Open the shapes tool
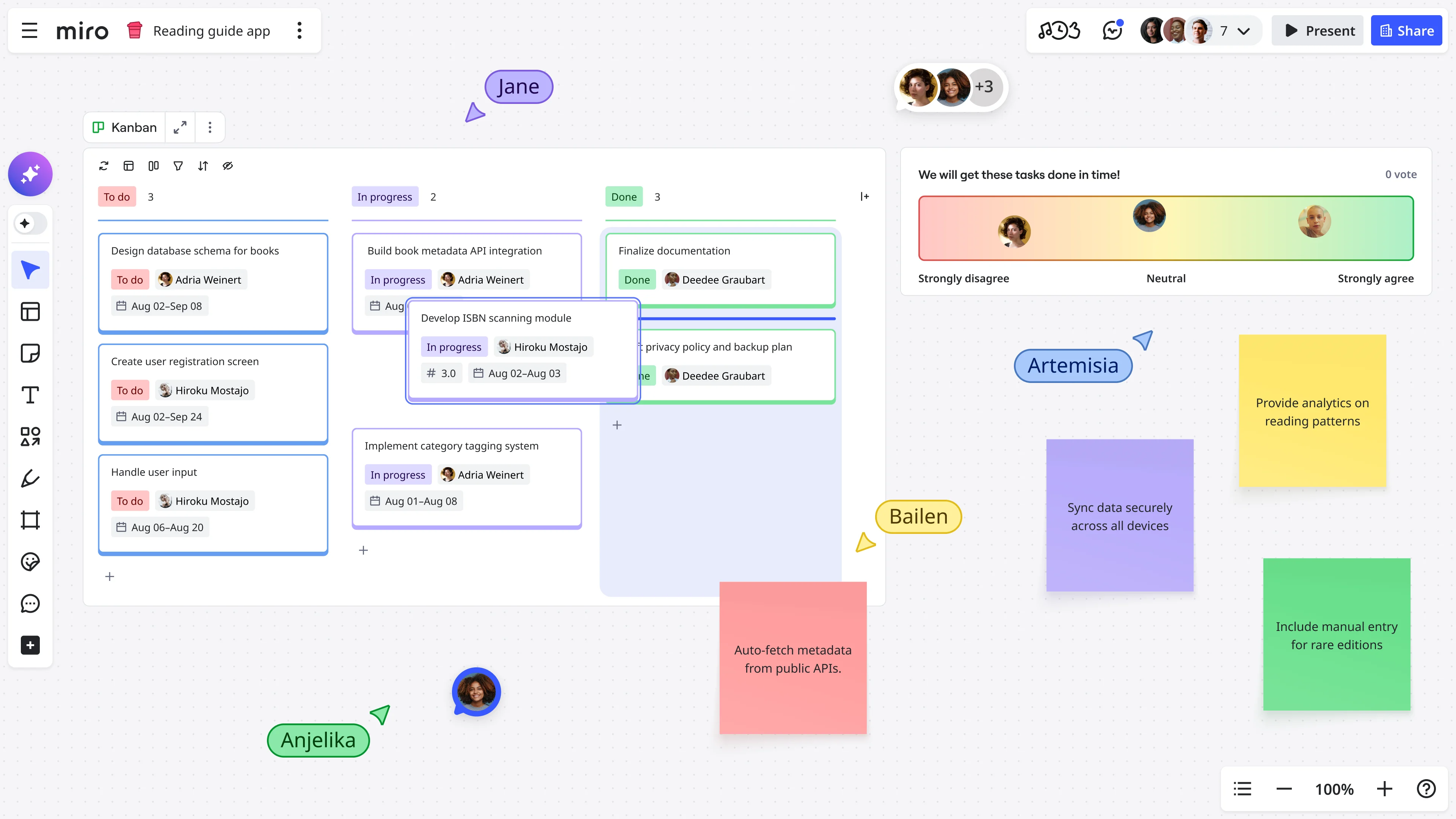This screenshot has width=1456, height=819. [x=30, y=436]
